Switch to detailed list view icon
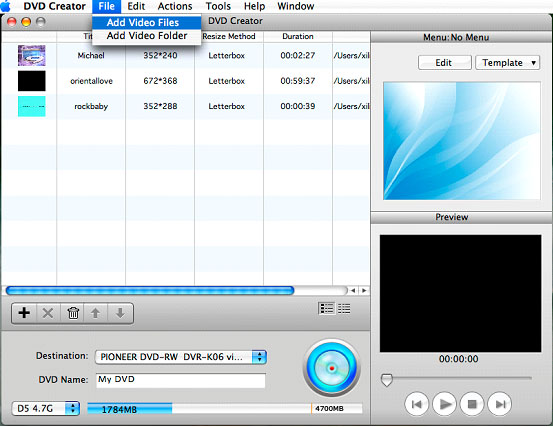The image size is (553, 427). click(326, 309)
